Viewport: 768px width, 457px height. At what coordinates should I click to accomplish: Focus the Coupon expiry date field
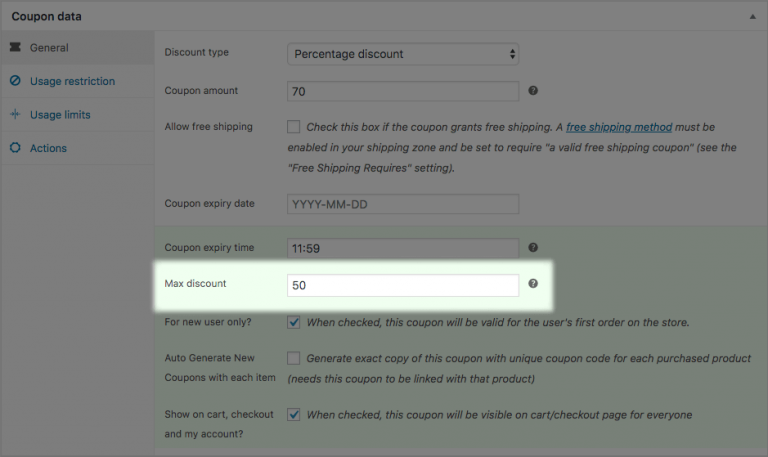click(x=402, y=203)
